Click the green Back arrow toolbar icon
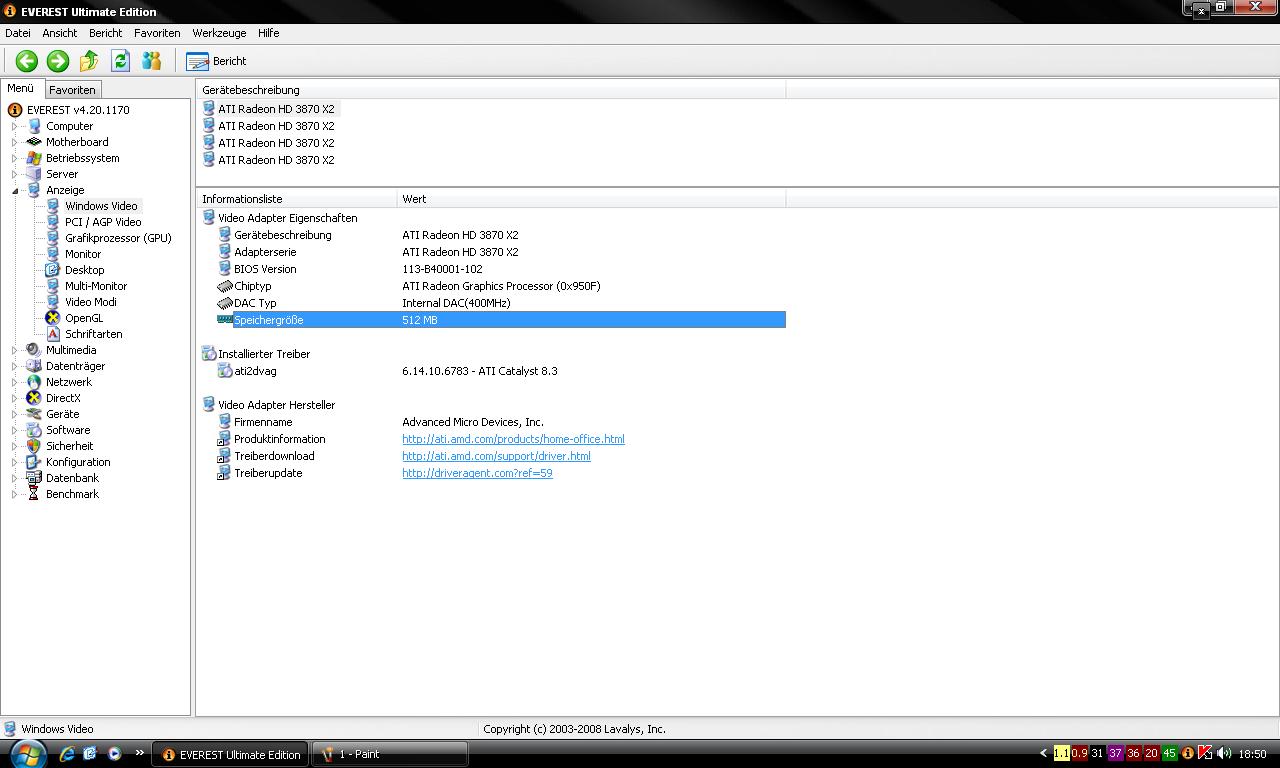 pos(27,61)
